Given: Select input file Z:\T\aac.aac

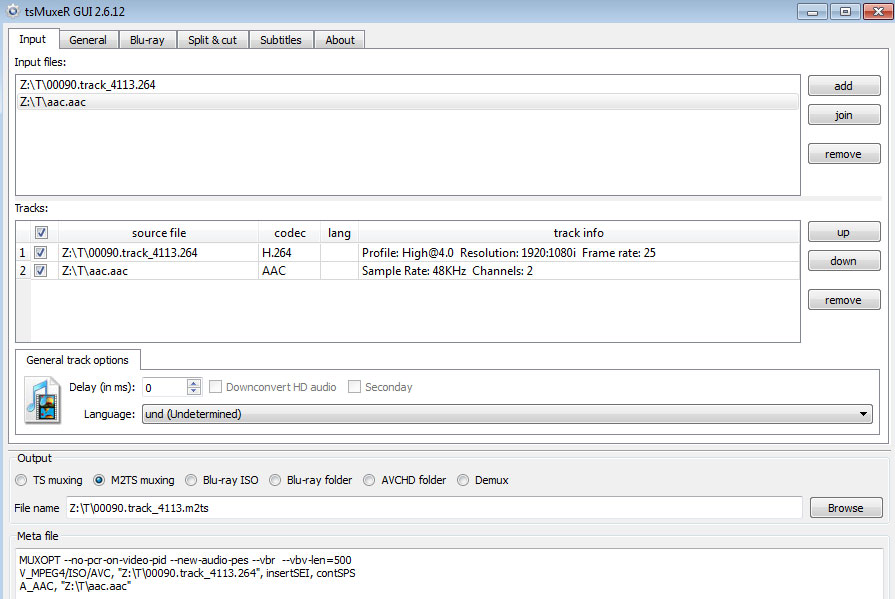Looking at the screenshot, I should coord(408,102).
